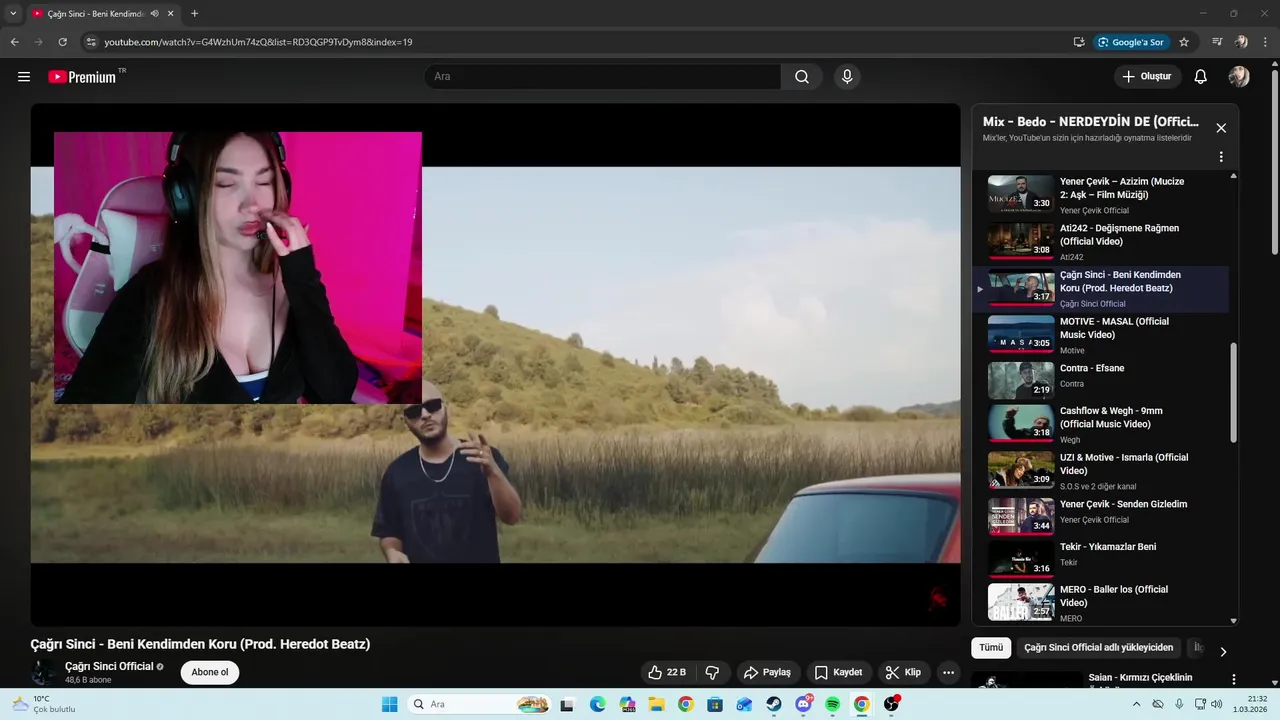Play Ati242 - Değişmene Rağmen from the mix

point(1101,241)
